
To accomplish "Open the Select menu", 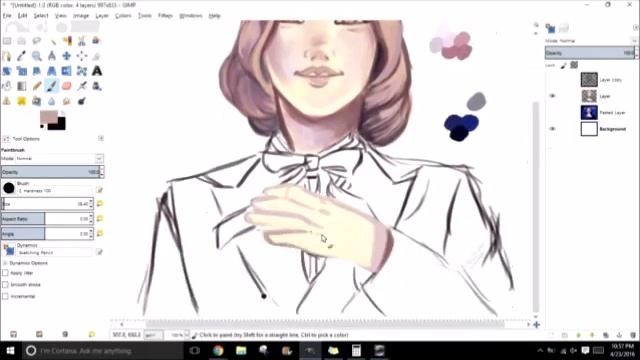I will click(x=41, y=16).
